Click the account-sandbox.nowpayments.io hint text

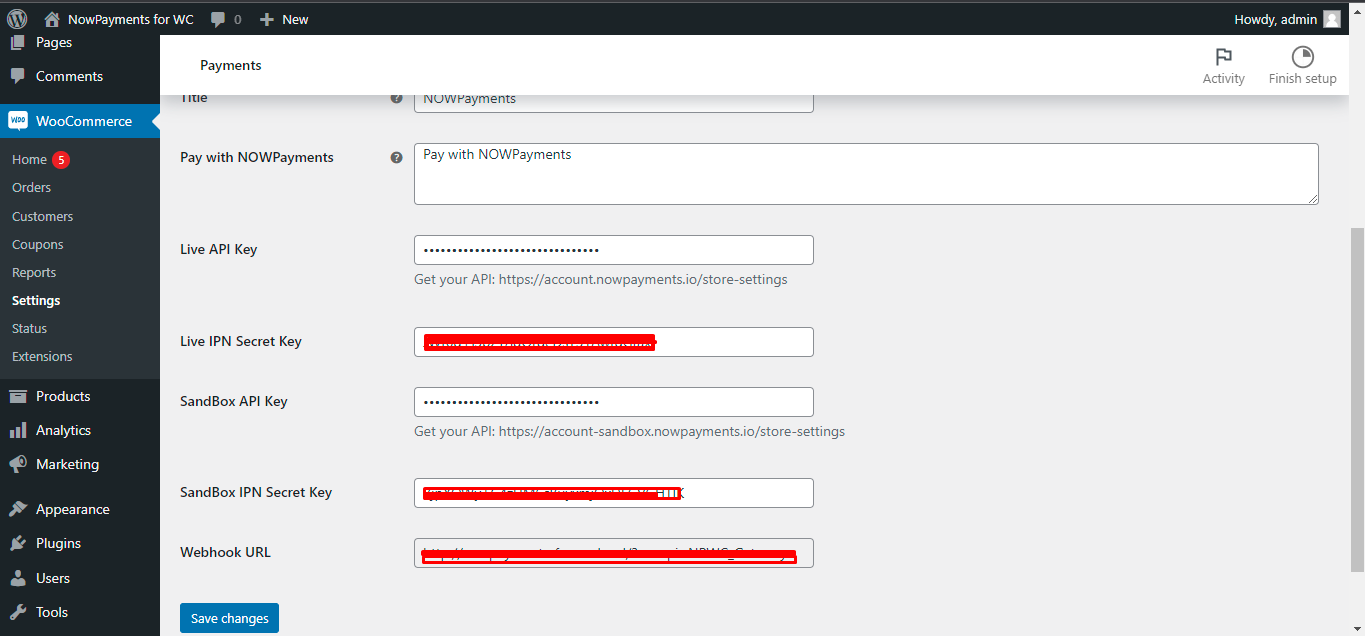(x=629, y=431)
